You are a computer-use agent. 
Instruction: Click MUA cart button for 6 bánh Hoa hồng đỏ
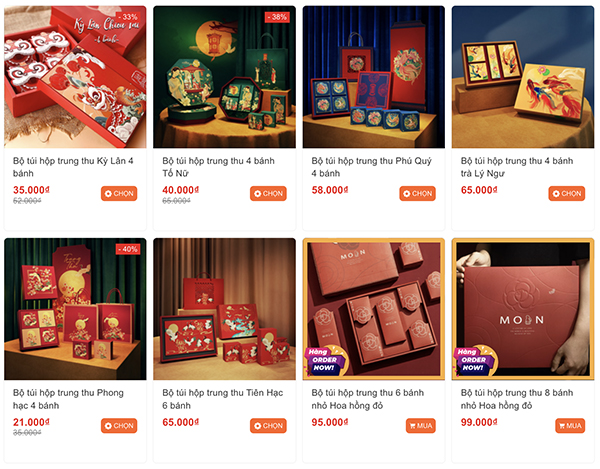(421, 426)
